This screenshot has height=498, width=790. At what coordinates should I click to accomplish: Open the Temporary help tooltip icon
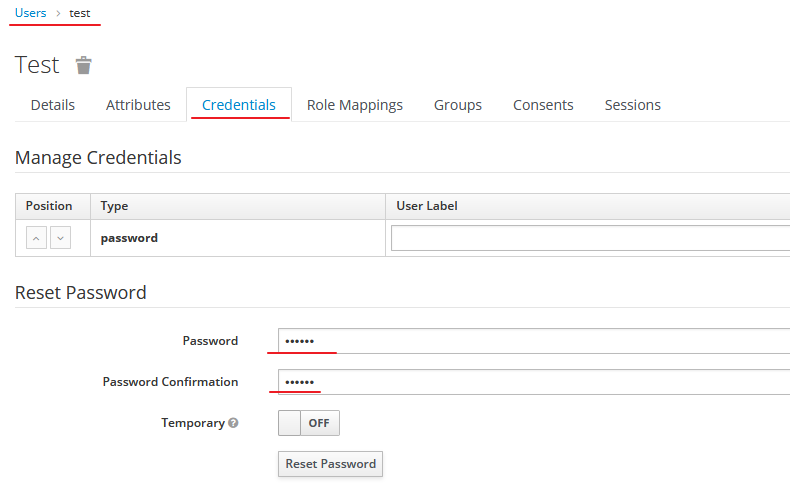pos(233,423)
